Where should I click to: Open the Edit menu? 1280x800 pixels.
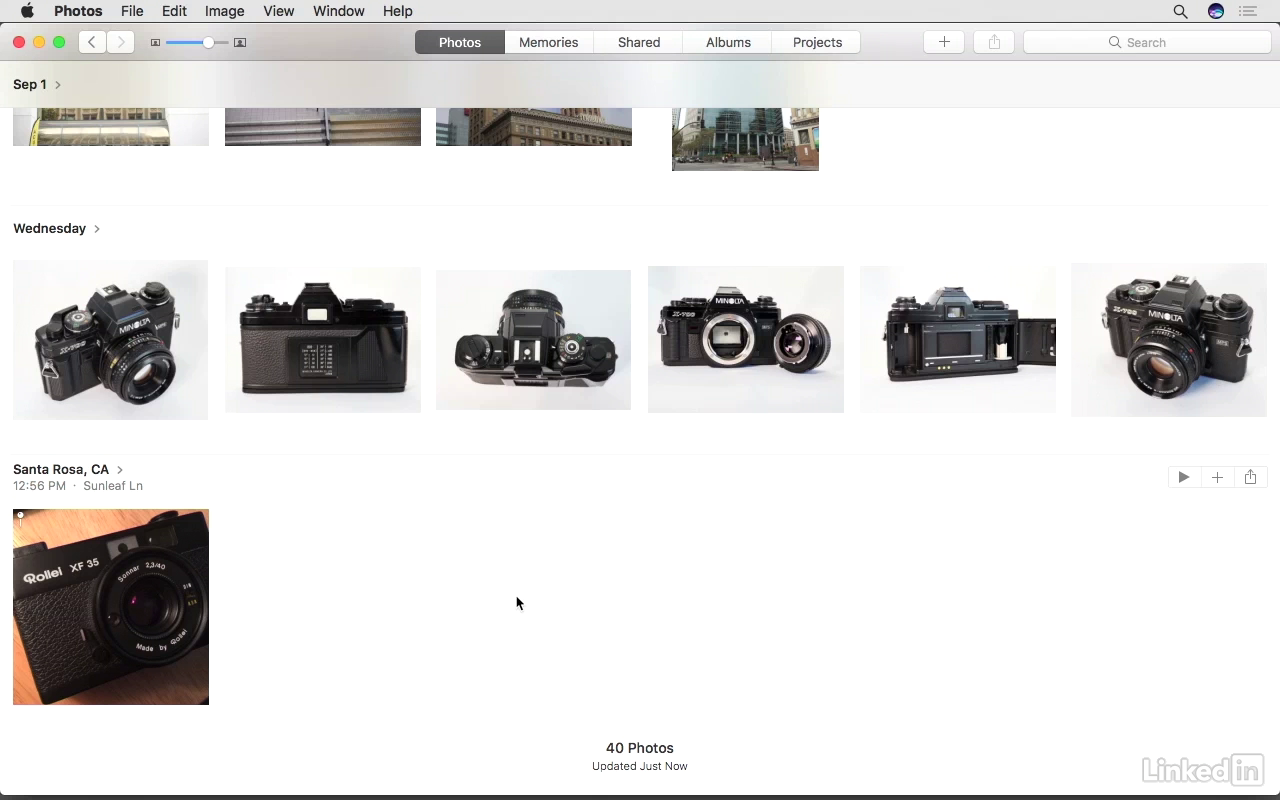tap(174, 11)
